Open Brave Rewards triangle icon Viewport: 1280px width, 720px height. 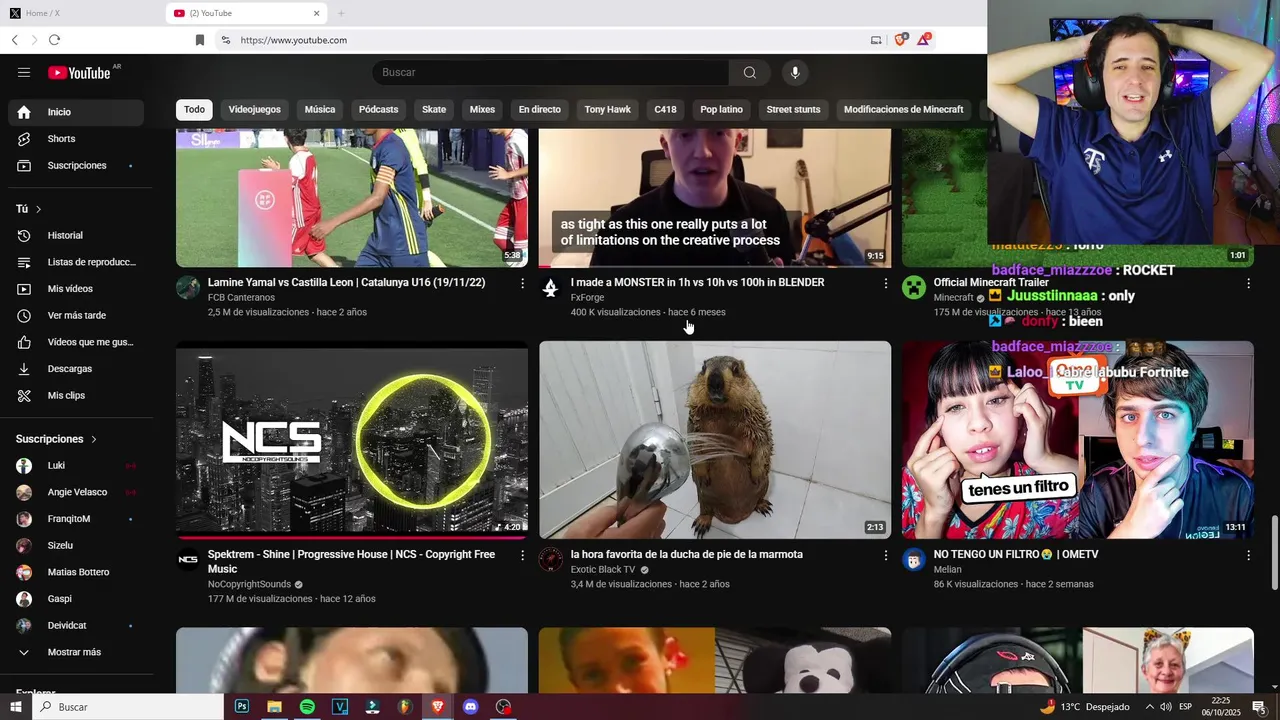[925, 39]
